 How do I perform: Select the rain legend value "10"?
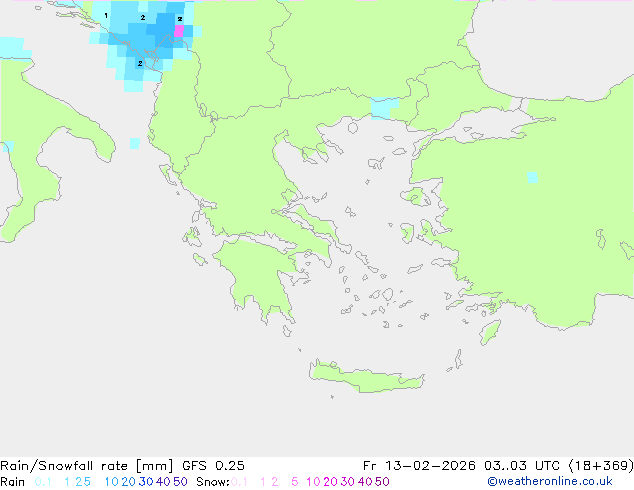pos(112,482)
